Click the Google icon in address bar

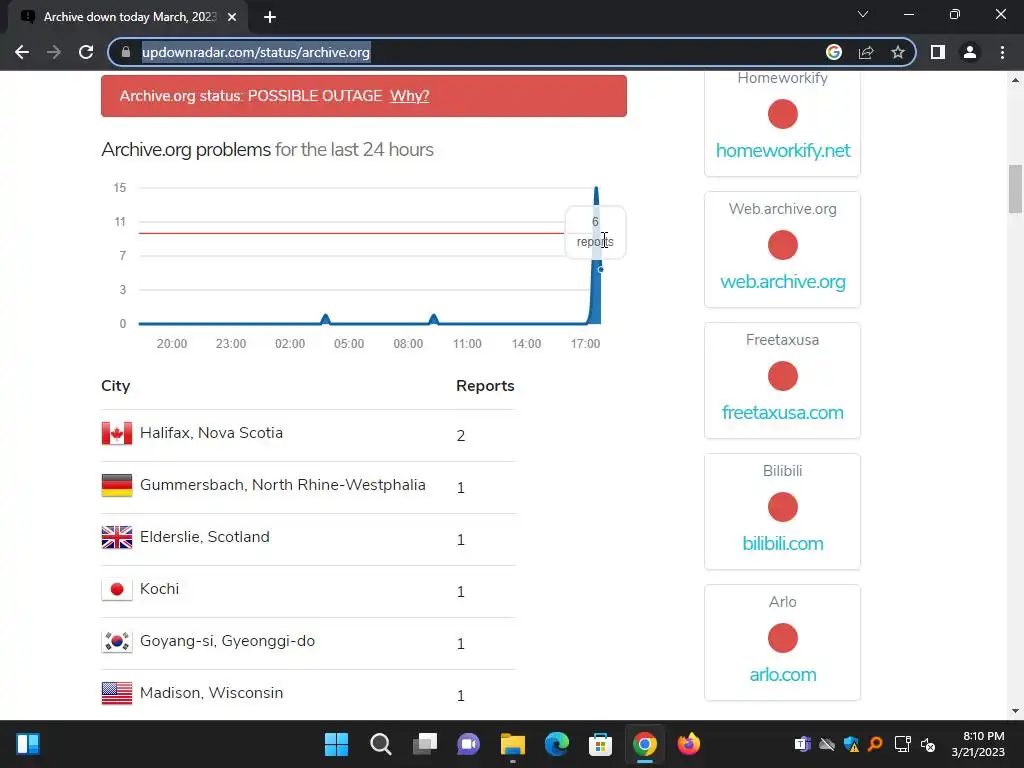point(834,52)
